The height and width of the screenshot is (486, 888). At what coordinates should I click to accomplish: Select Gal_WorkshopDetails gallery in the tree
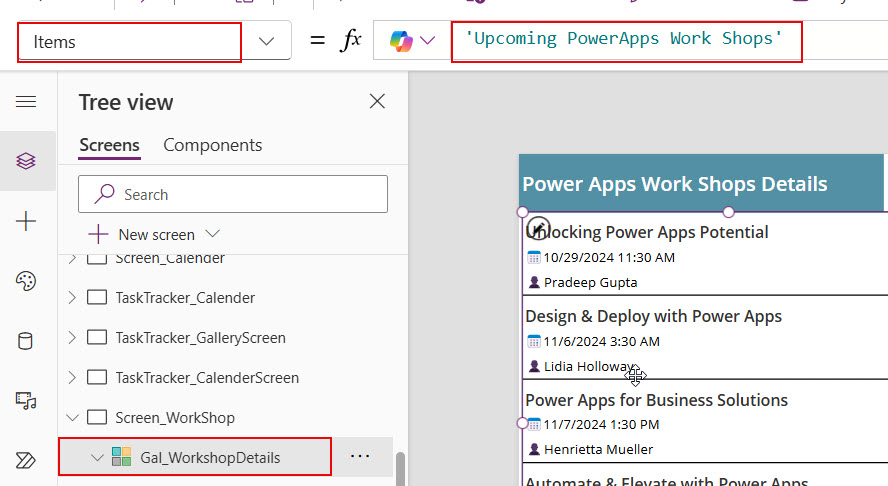coord(210,458)
